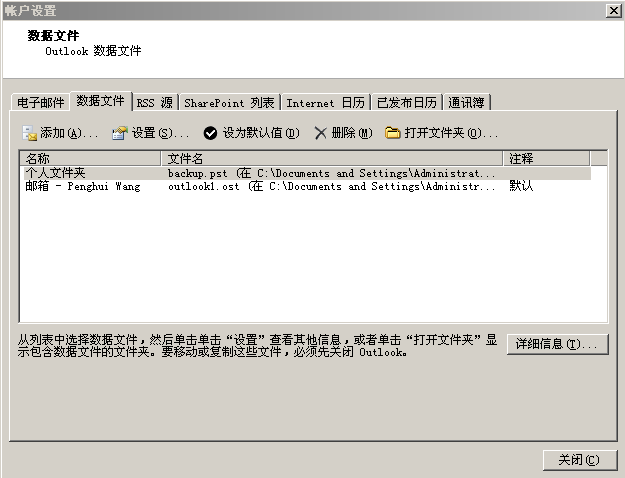Image resolution: width=625 pixels, height=478 pixels.
Task: Close the 帐户设置 dialog with the X
Action: (613, 11)
